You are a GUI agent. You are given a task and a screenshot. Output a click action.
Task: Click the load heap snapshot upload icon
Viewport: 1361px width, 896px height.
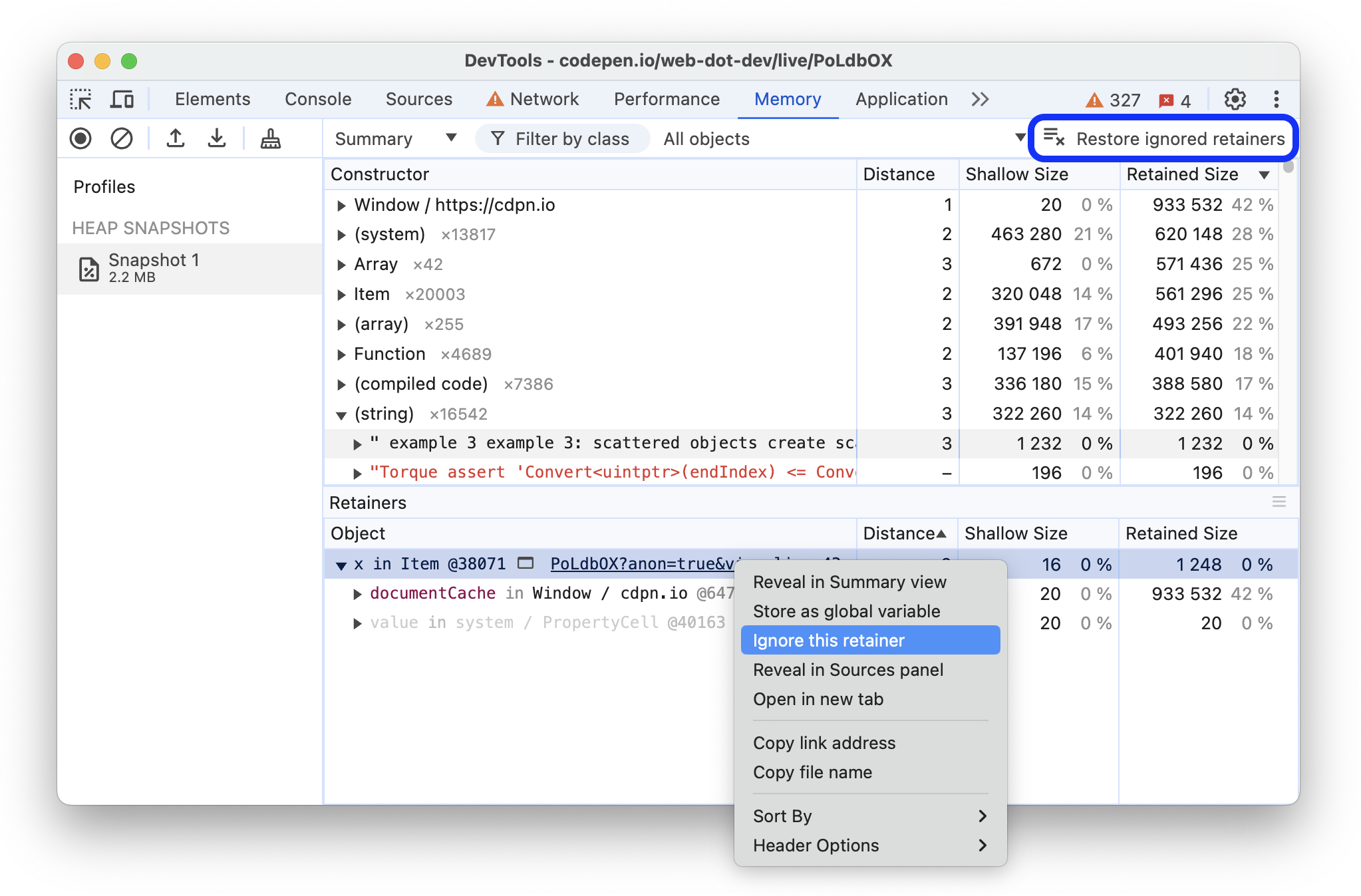176,139
